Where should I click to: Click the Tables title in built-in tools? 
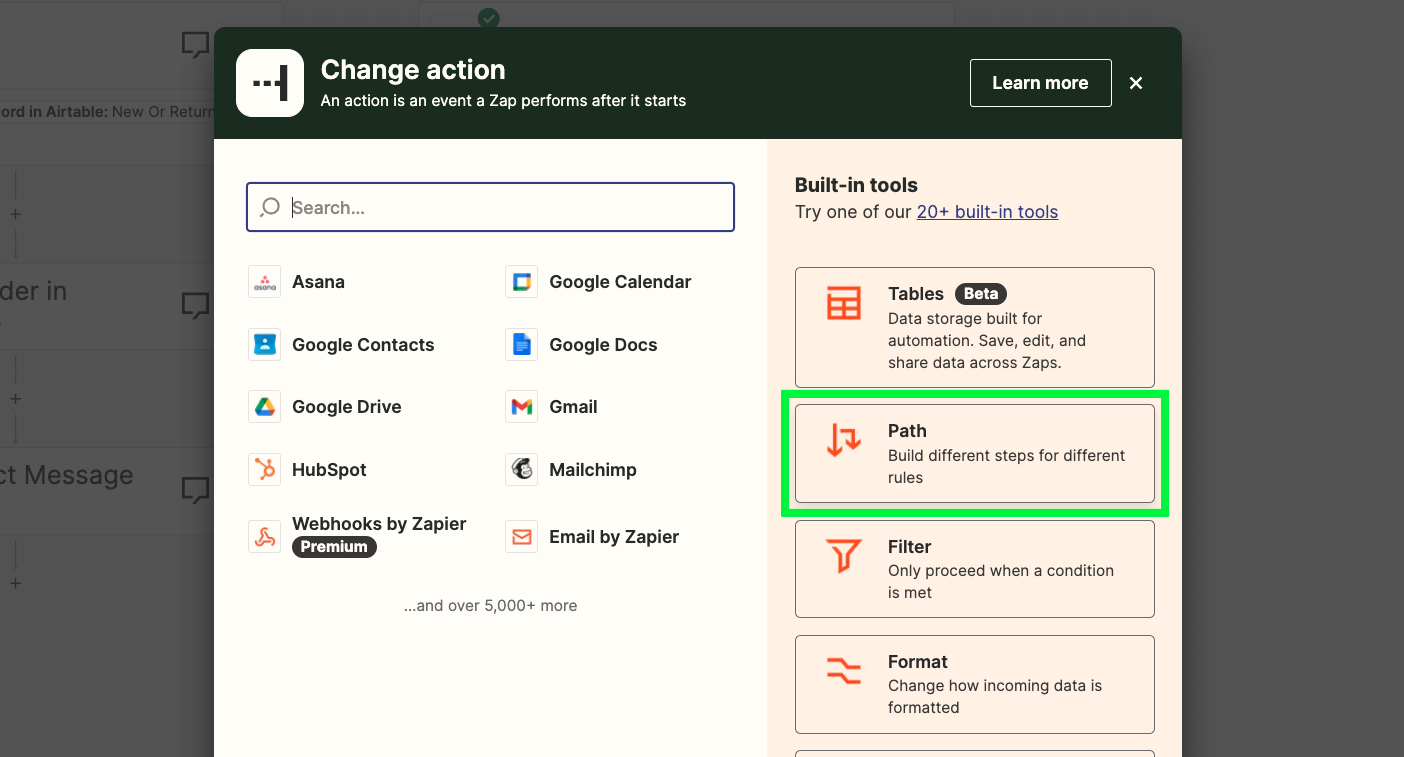point(916,294)
